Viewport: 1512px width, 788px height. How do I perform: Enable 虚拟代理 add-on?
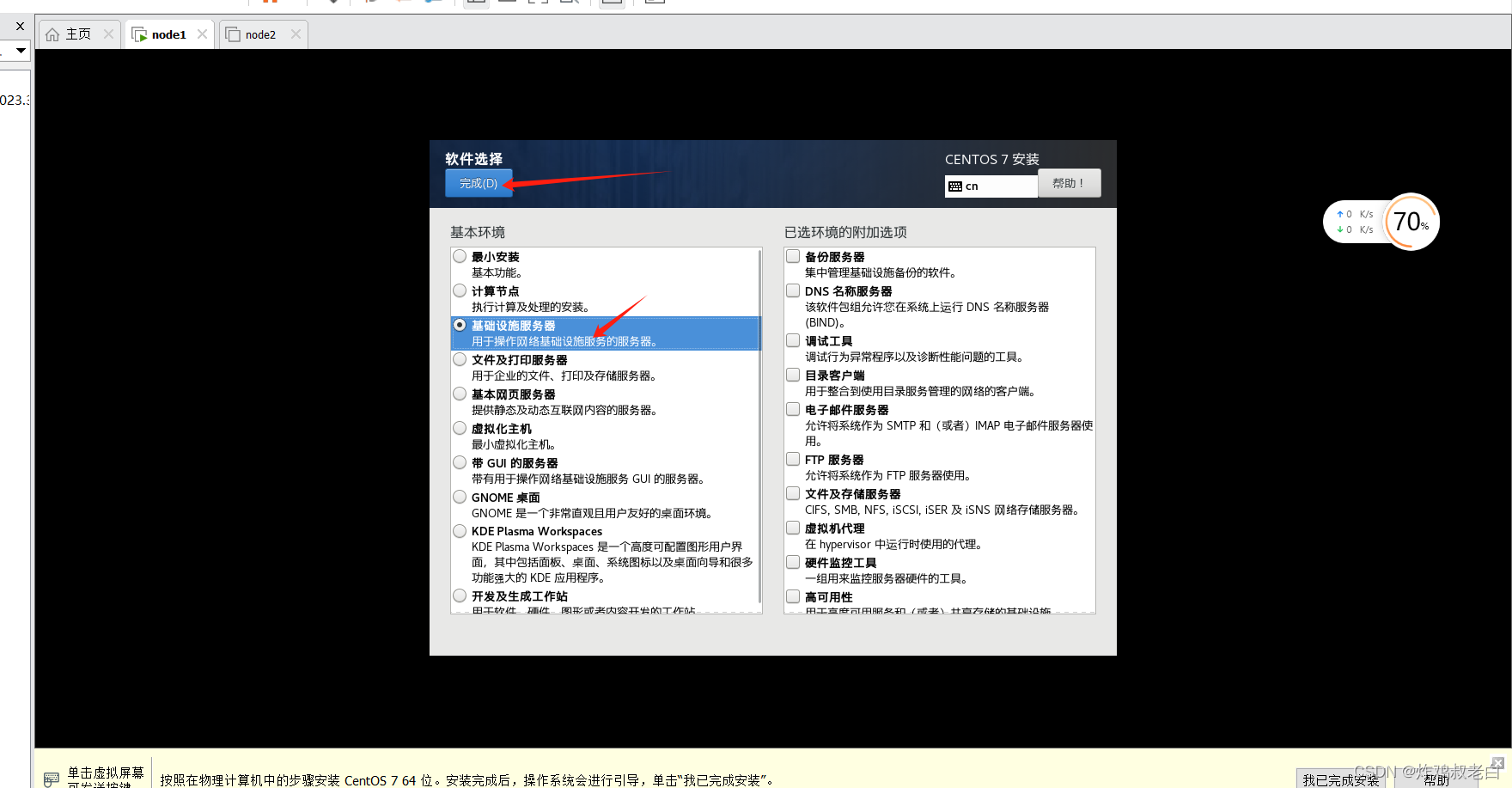[793, 528]
